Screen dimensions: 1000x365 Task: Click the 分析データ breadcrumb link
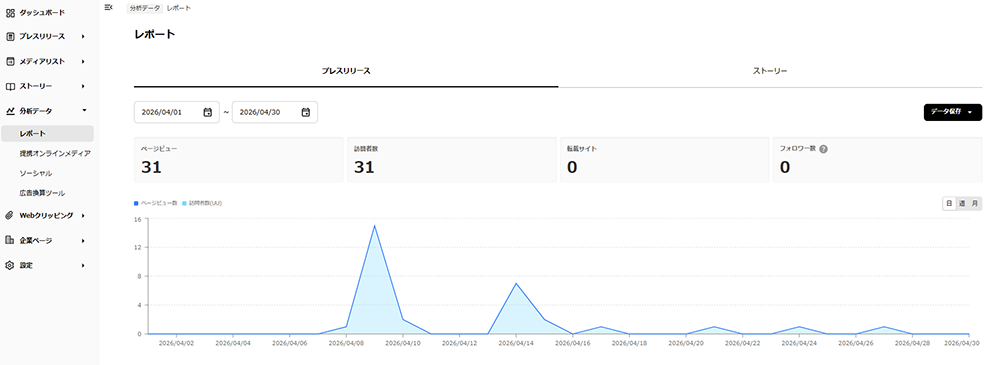coord(144,8)
